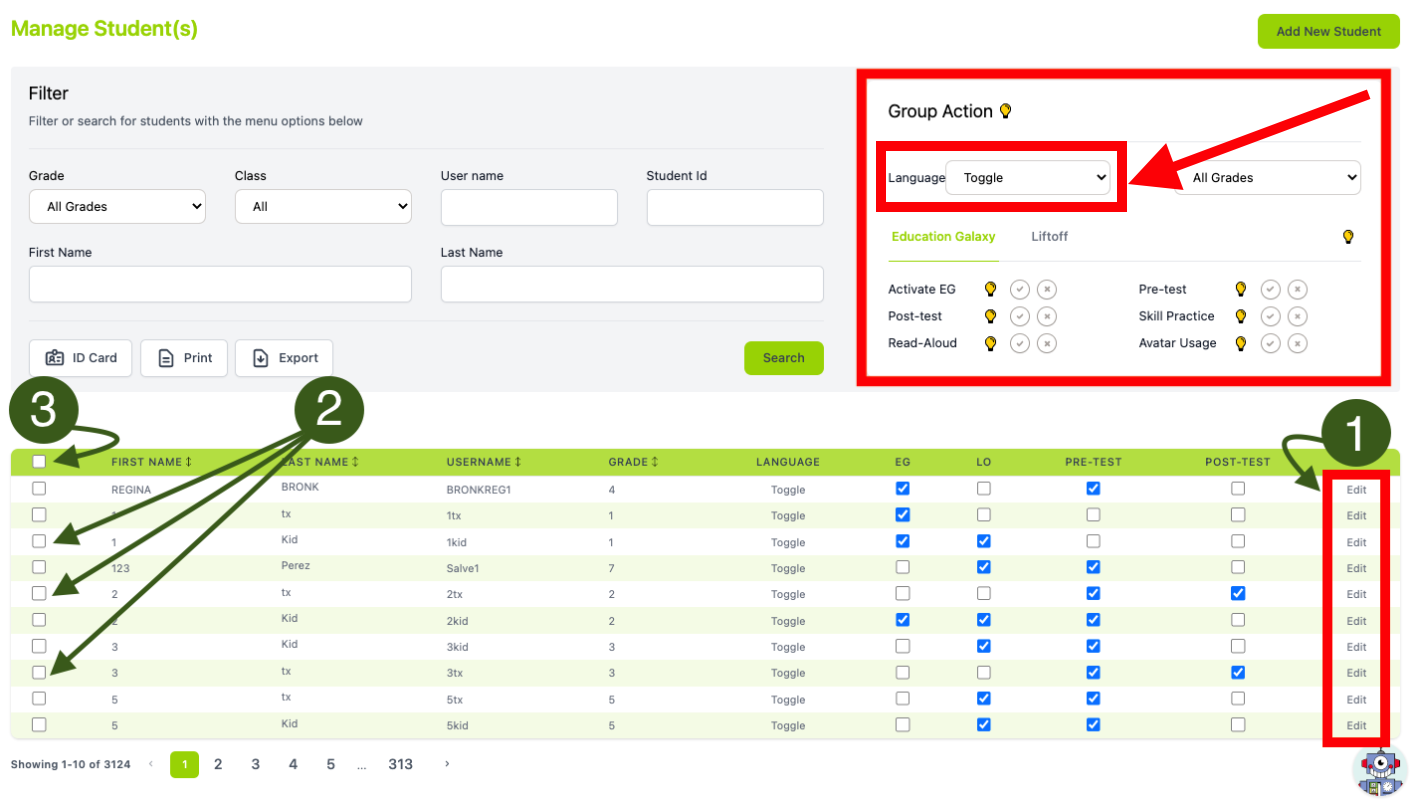Switch to the Liftoff tab
This screenshot has height=800, width=1412.
(1049, 237)
